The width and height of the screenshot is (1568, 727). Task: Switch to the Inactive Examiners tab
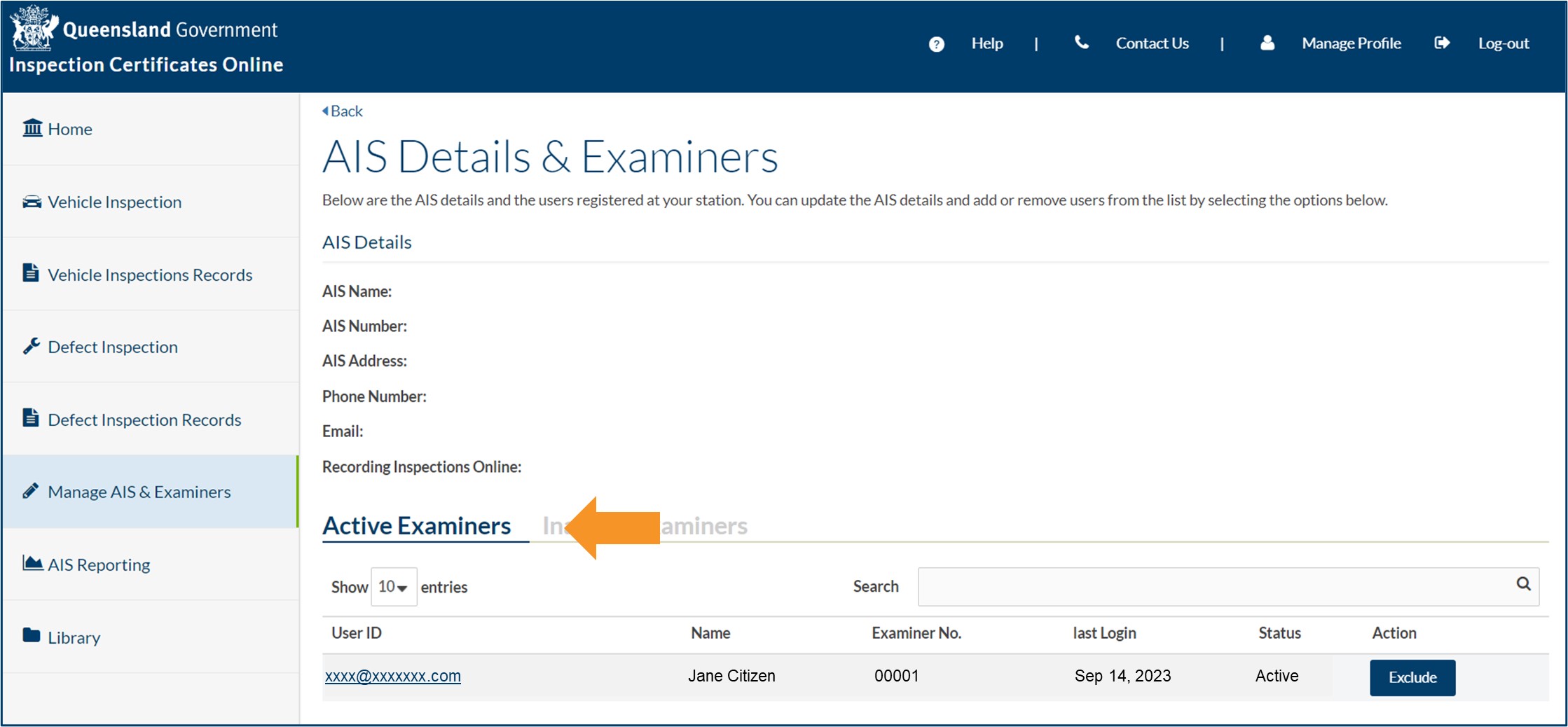[x=645, y=525]
